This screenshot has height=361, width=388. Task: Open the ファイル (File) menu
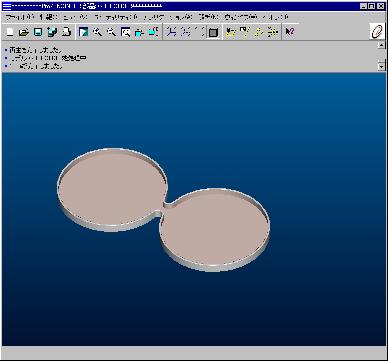coord(20,17)
